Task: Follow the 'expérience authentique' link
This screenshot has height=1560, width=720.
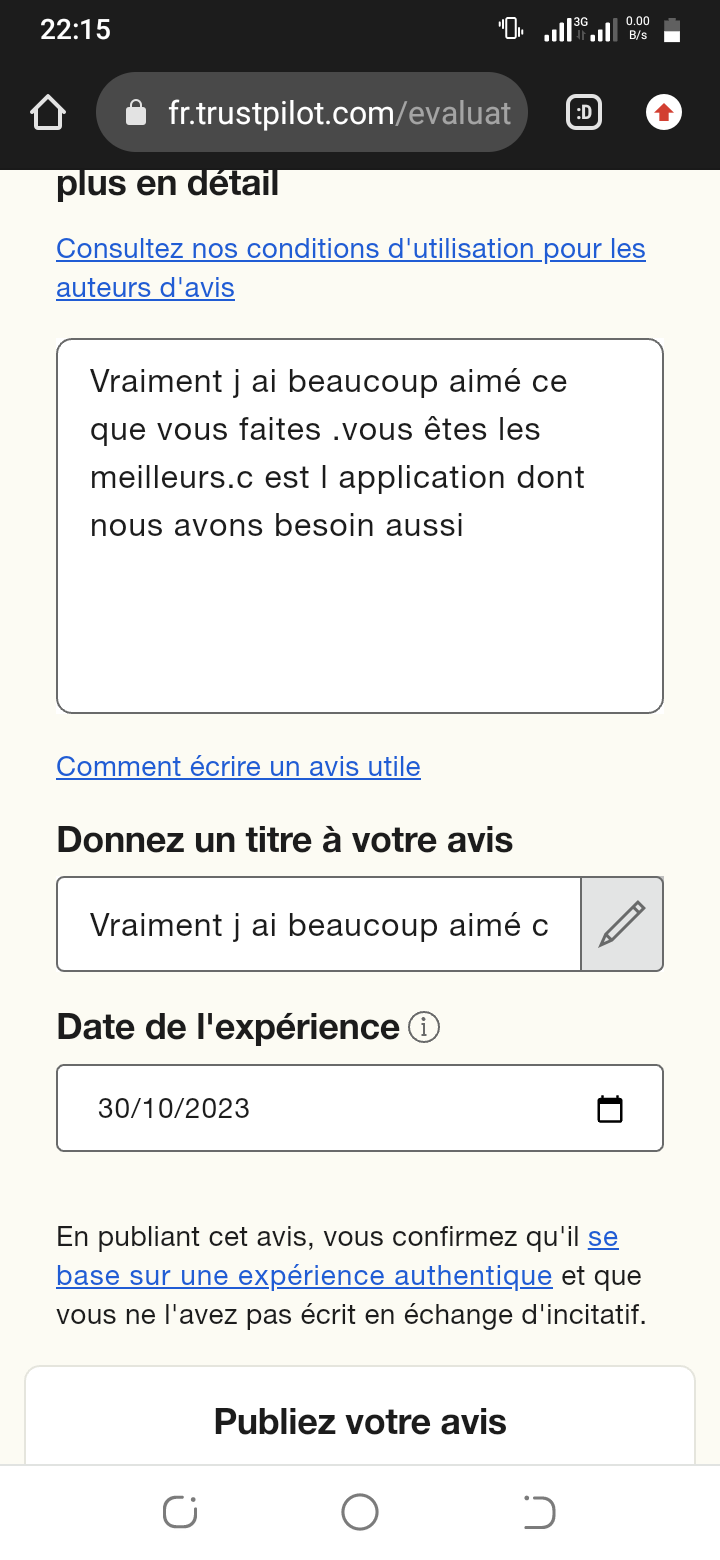Action: [304, 1276]
